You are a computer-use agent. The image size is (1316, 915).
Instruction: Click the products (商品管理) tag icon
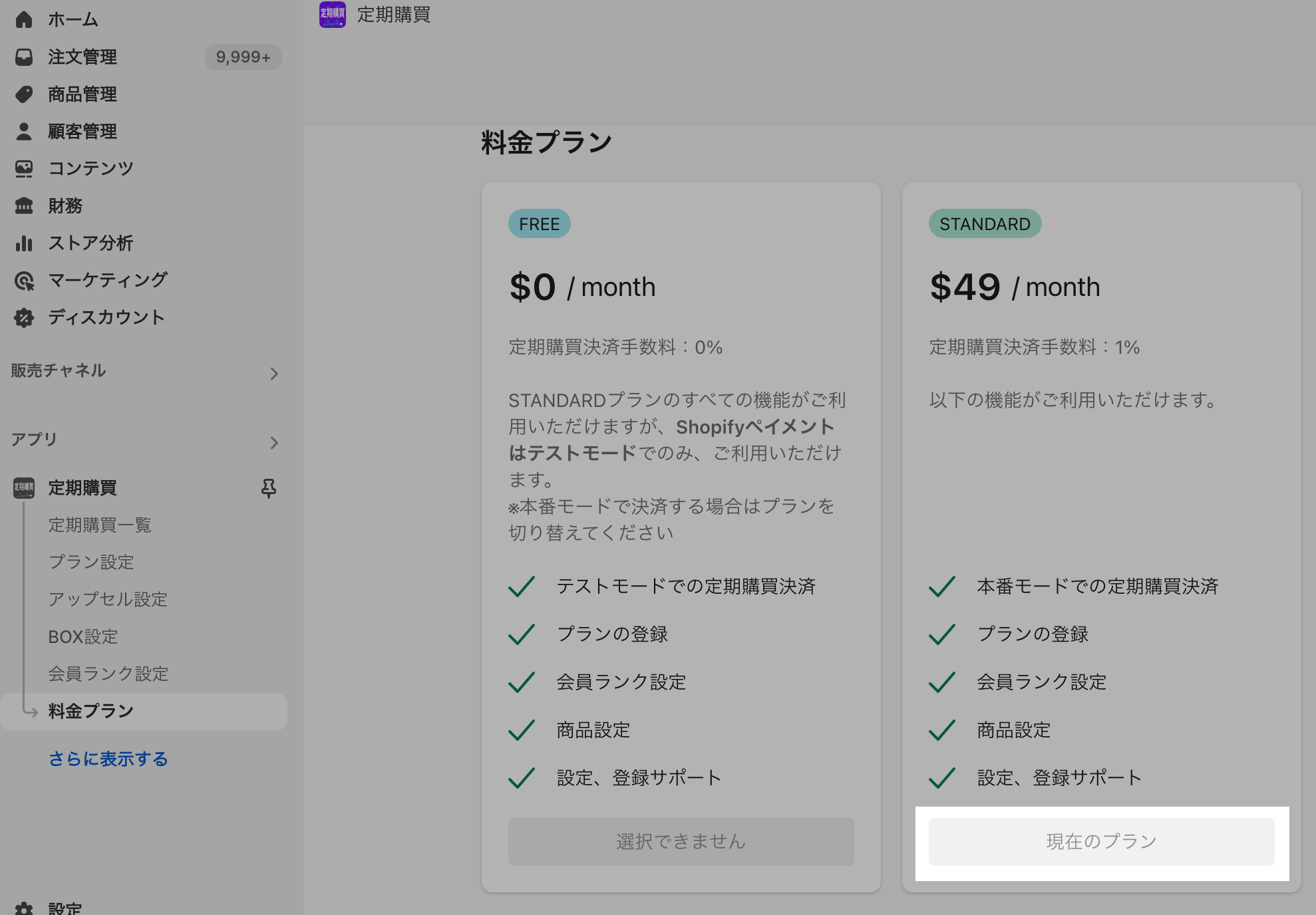coord(24,94)
